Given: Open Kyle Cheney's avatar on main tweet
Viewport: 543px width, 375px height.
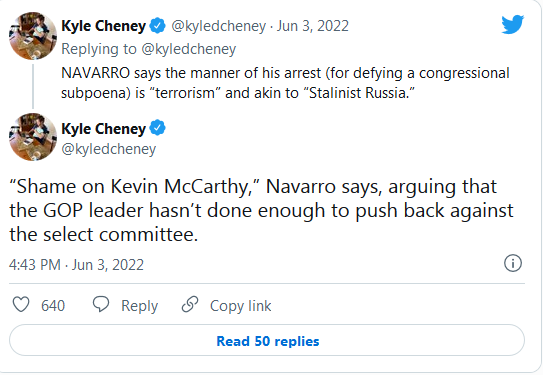Looking at the screenshot, I should (33, 137).
